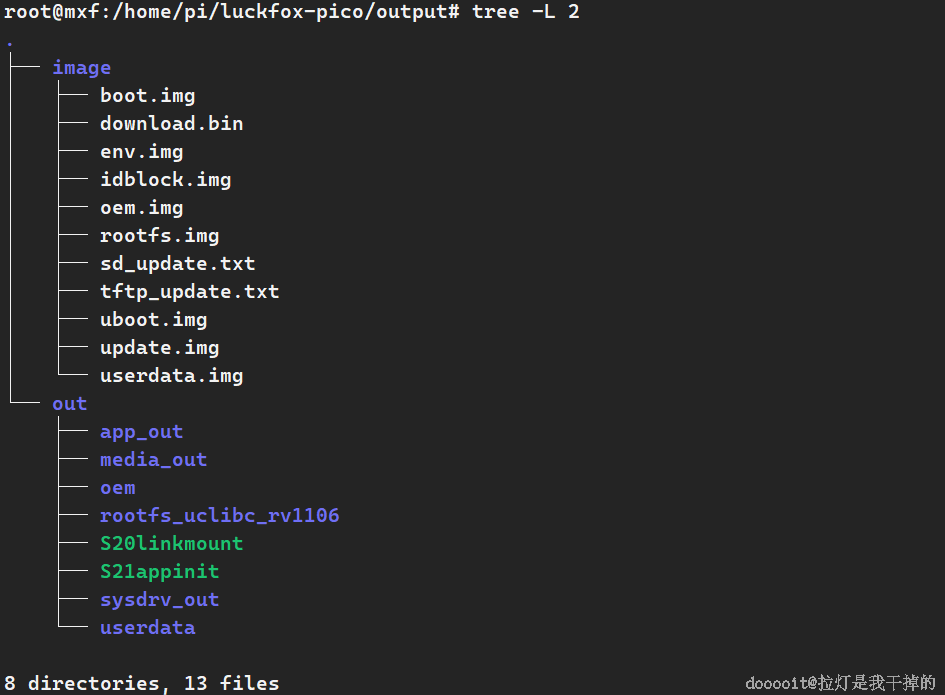Select the oem.img file
The width and height of the screenshot is (945, 695).
[141, 208]
